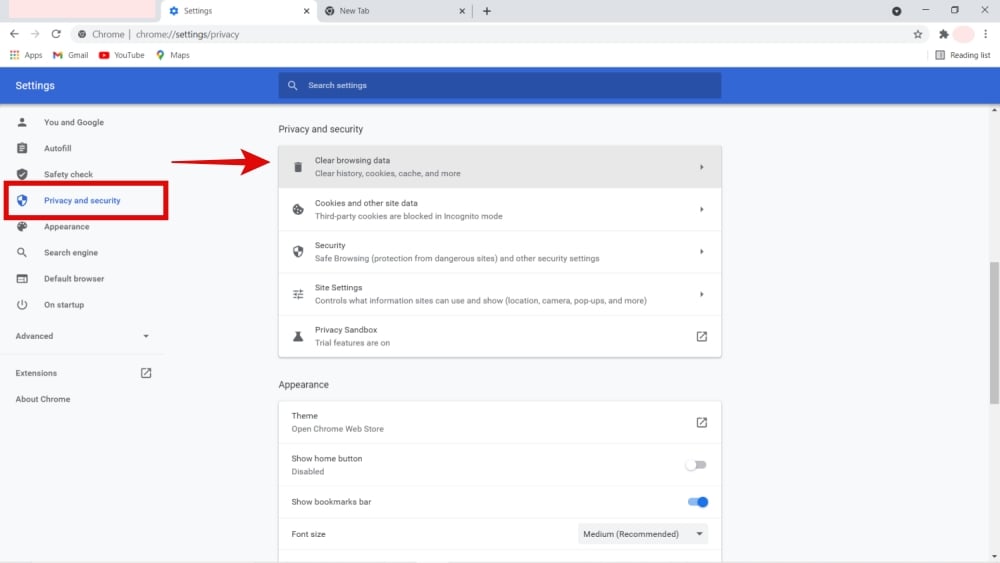Close the Settings tab
This screenshot has height=563, width=1000.
coord(306,11)
